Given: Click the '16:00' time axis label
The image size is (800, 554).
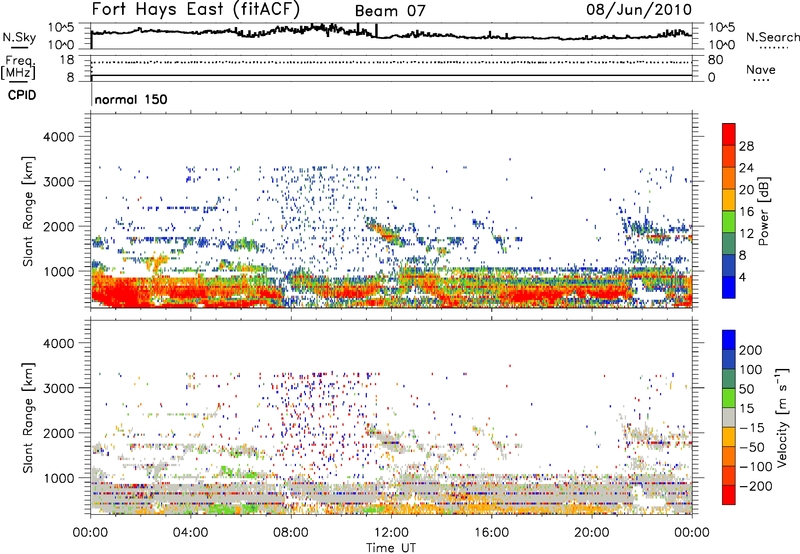Looking at the screenshot, I should 491,533.
